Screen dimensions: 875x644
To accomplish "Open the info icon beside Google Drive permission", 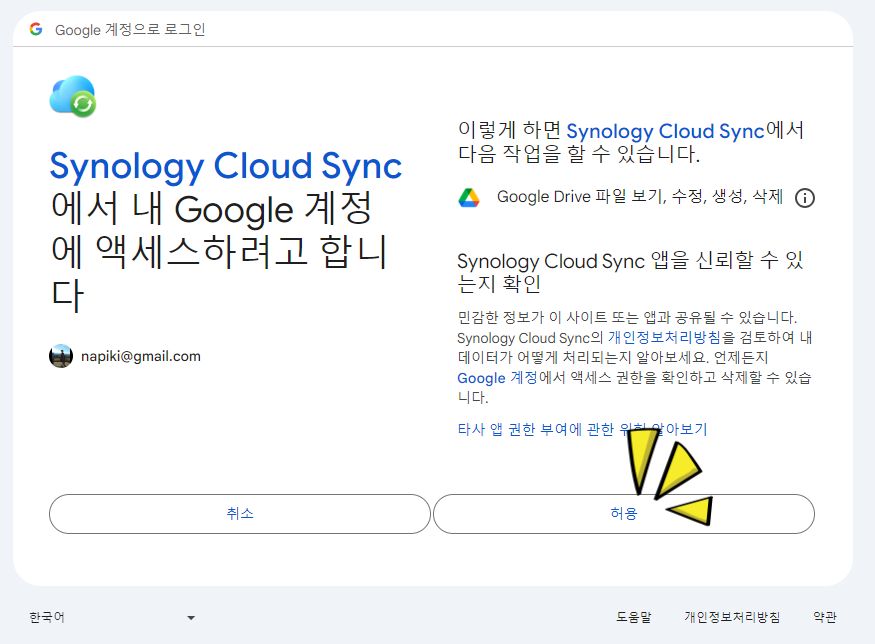I will (x=805, y=198).
